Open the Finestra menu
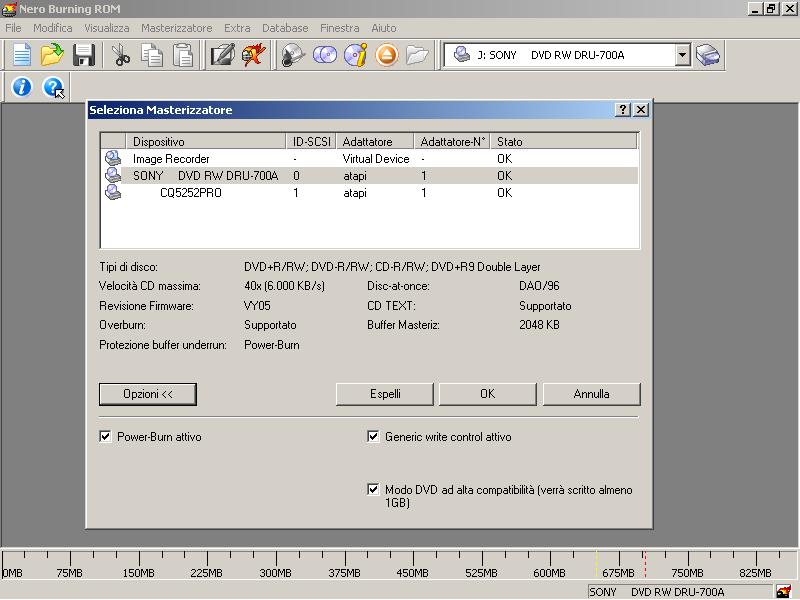This screenshot has width=800, height=600. pyautogui.click(x=340, y=28)
